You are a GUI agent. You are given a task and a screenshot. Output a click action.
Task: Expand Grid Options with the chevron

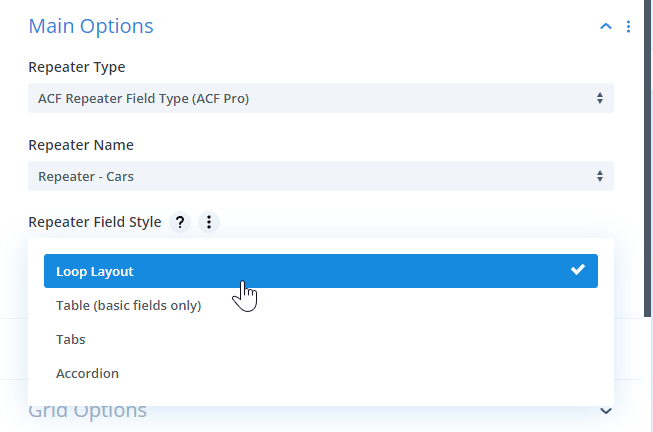pyautogui.click(x=605, y=410)
